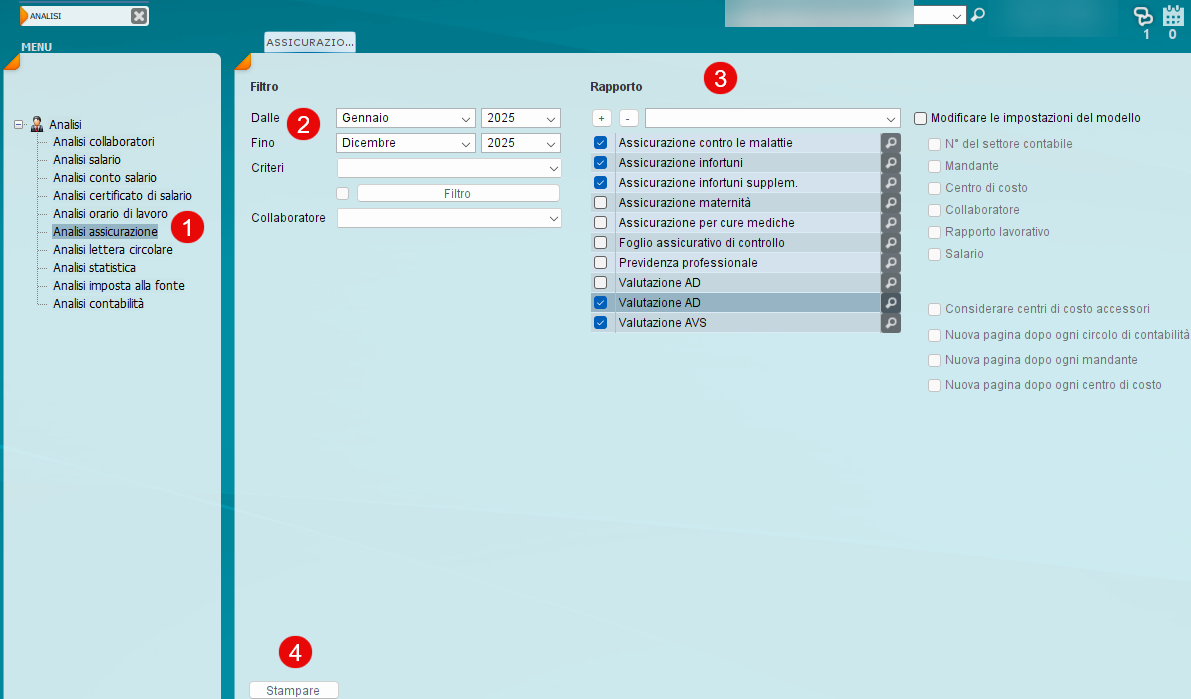The width and height of the screenshot is (1191, 699).
Task: Click magnifier icon next to Previdenza professionale
Action: [x=890, y=263]
